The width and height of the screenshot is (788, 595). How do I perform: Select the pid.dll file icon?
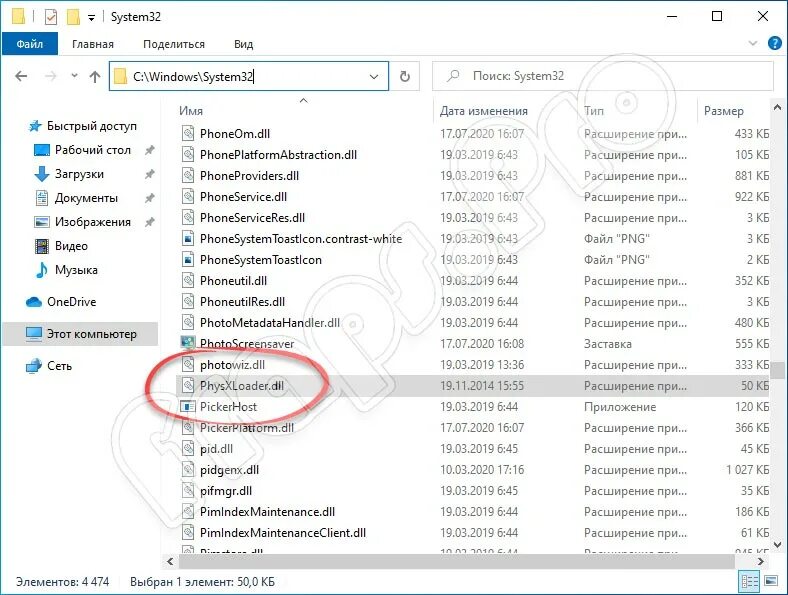187,448
